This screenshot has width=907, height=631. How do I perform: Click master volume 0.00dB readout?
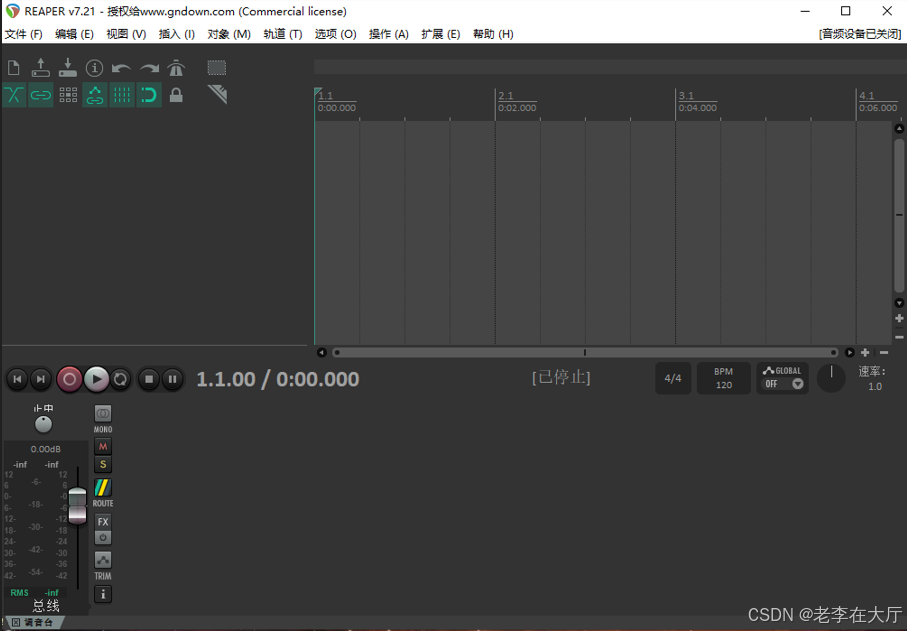(46, 449)
